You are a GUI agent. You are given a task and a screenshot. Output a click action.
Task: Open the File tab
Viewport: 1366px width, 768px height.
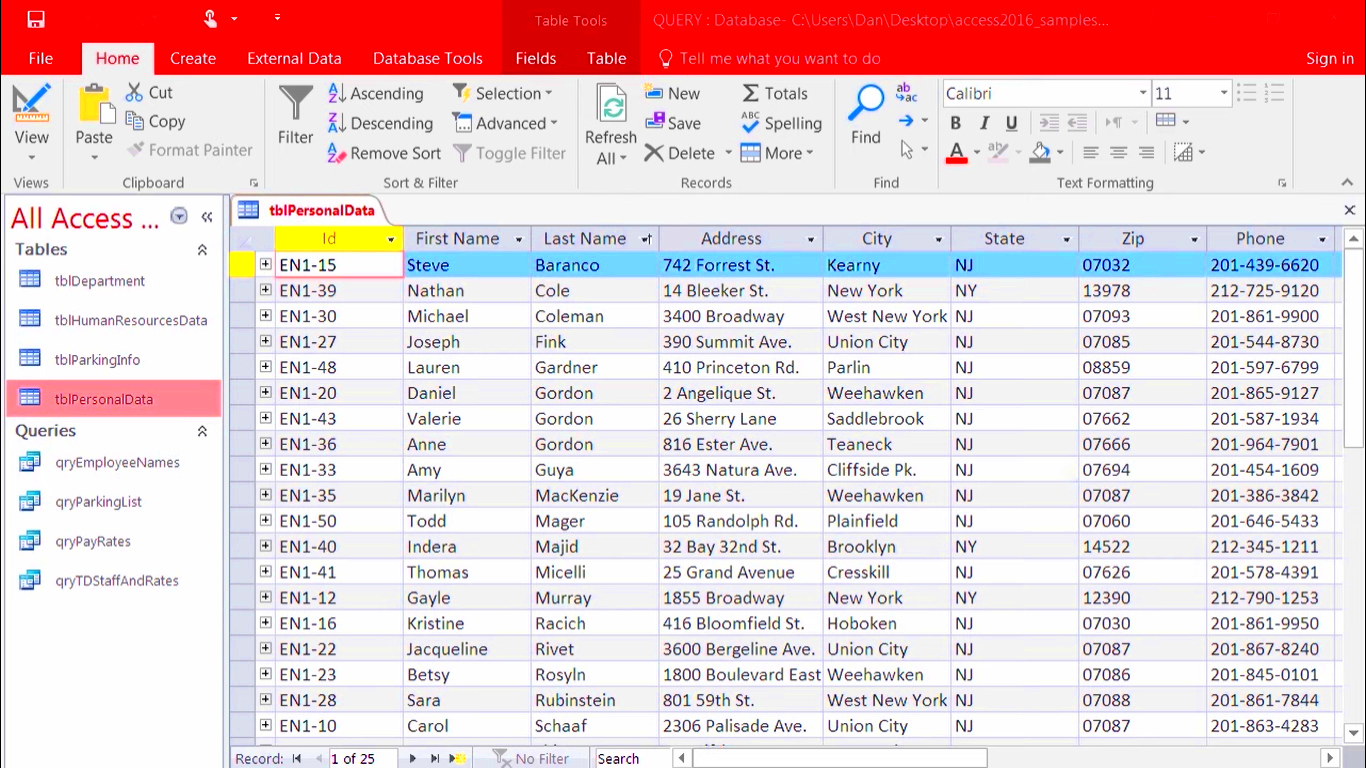tap(41, 58)
